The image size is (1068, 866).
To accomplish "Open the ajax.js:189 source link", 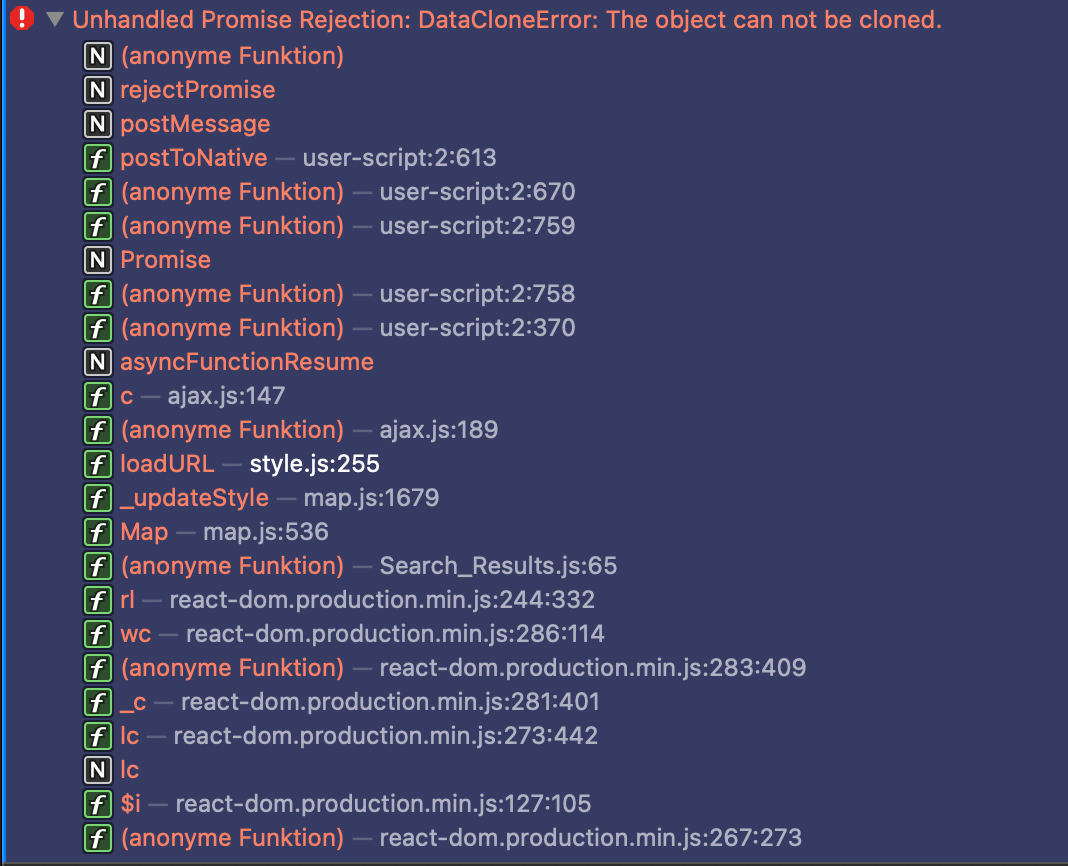I will pyautogui.click(x=439, y=430).
